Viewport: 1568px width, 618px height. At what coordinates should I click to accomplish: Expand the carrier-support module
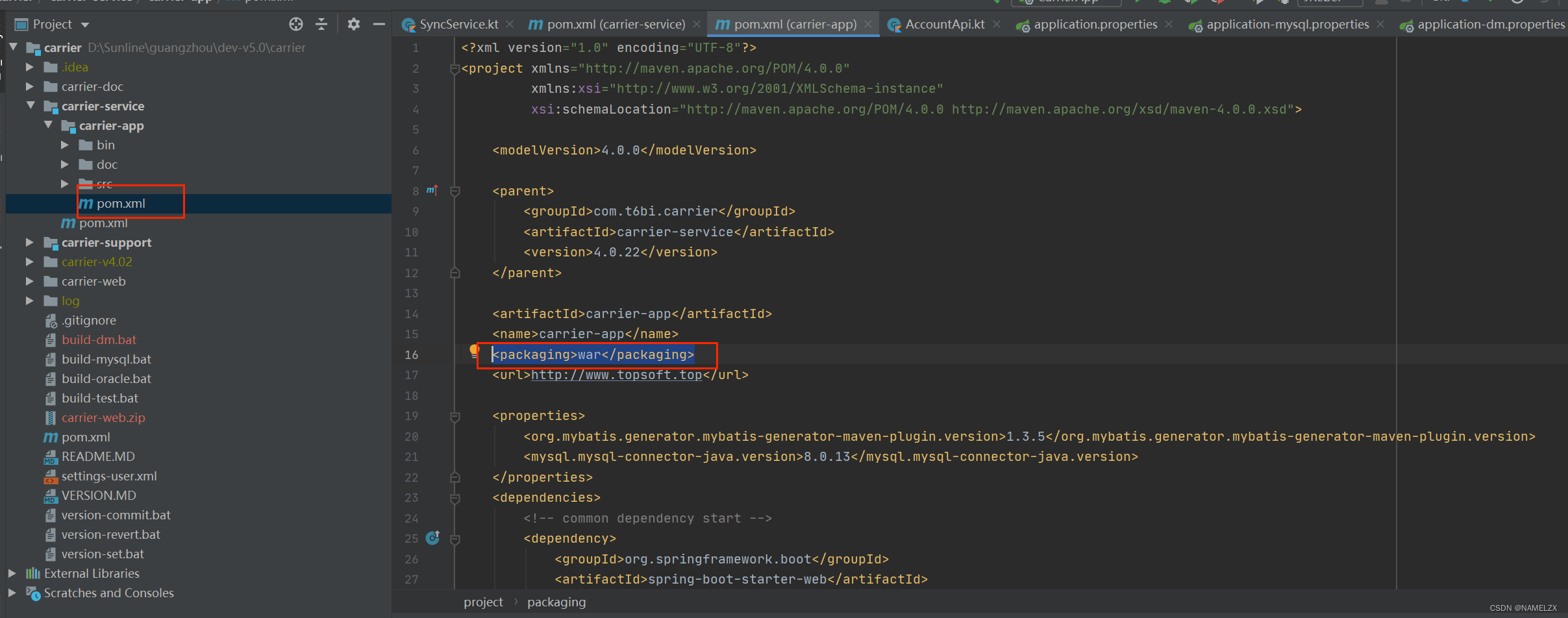tap(29, 242)
